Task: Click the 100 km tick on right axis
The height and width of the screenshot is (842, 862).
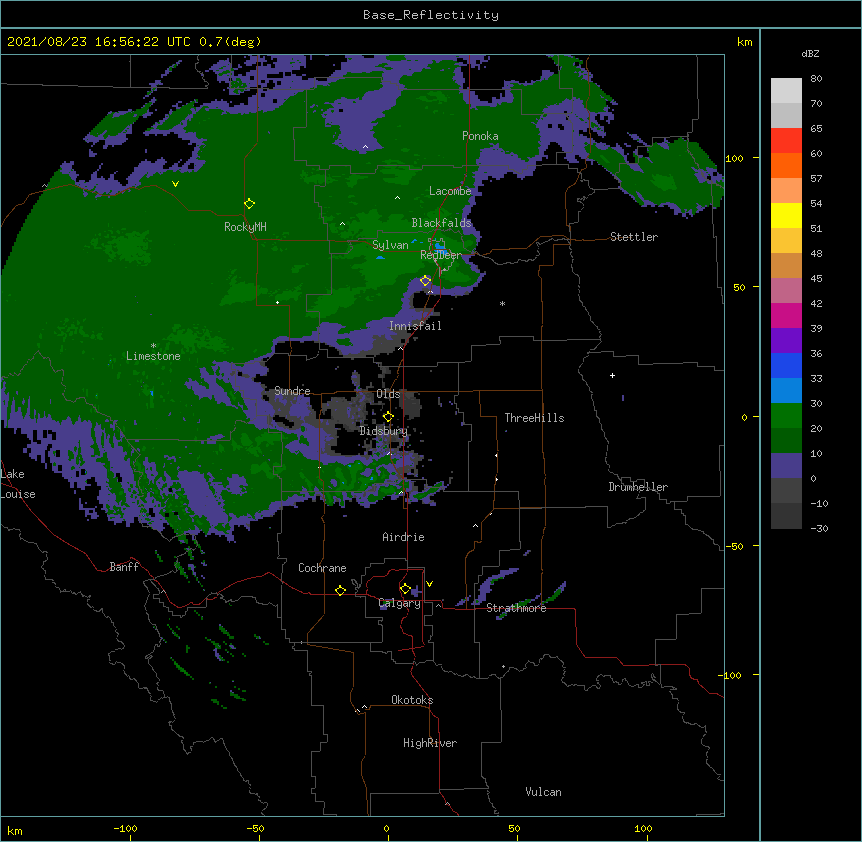Action: [x=734, y=158]
